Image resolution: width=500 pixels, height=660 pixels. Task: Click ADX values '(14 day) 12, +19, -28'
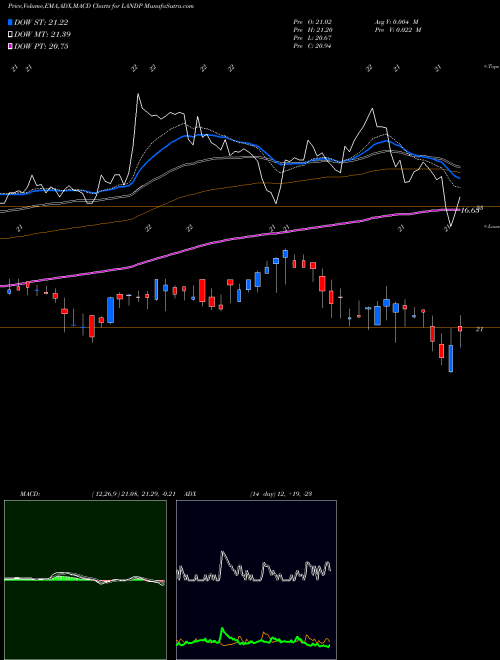coord(281,494)
